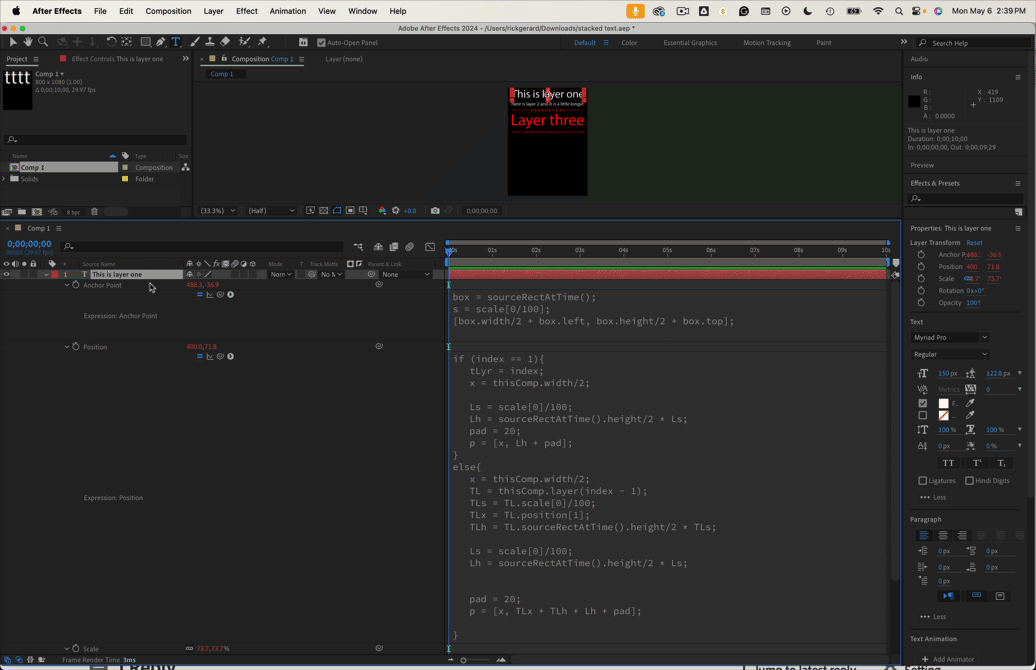Pick the Clone Stamp tool
The height and width of the screenshot is (670, 1036).
210,42
